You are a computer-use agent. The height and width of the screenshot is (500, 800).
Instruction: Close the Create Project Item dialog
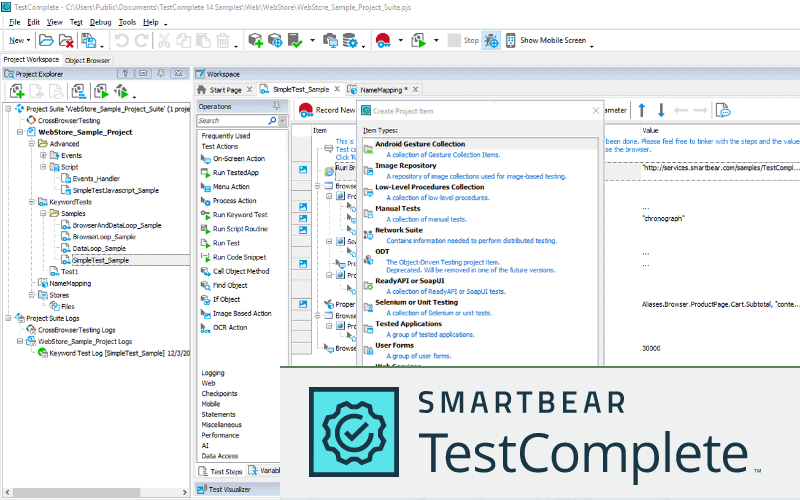click(x=595, y=111)
